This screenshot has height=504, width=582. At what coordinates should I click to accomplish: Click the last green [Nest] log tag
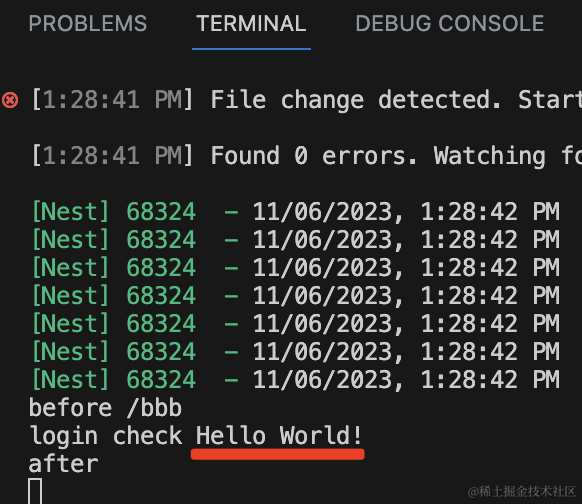[71, 380]
